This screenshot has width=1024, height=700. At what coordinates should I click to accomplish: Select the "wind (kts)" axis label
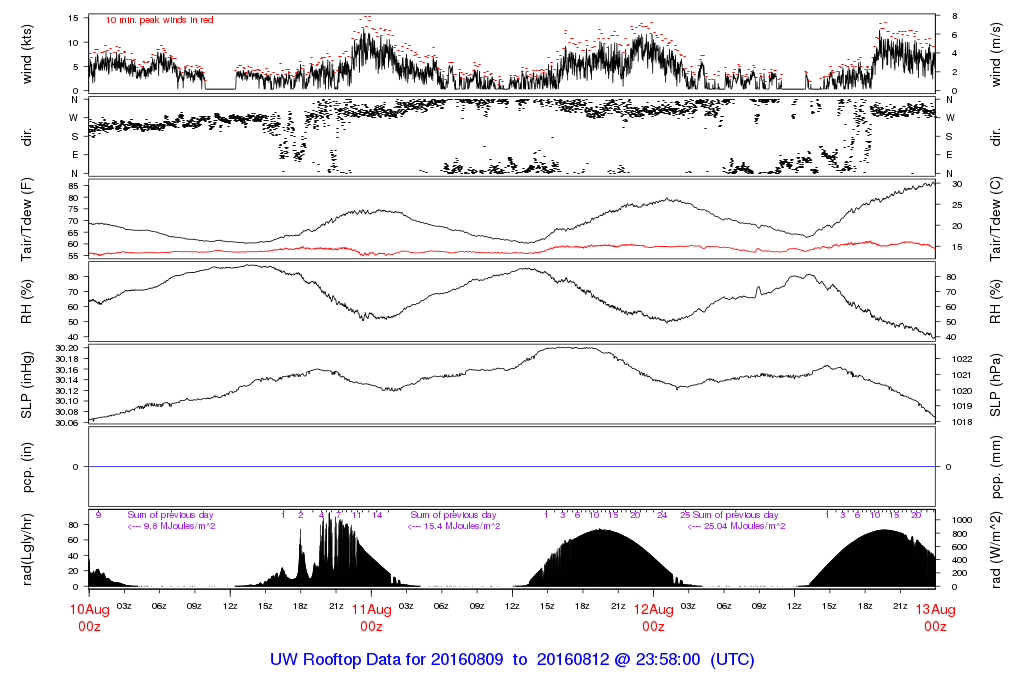[x=27, y=54]
